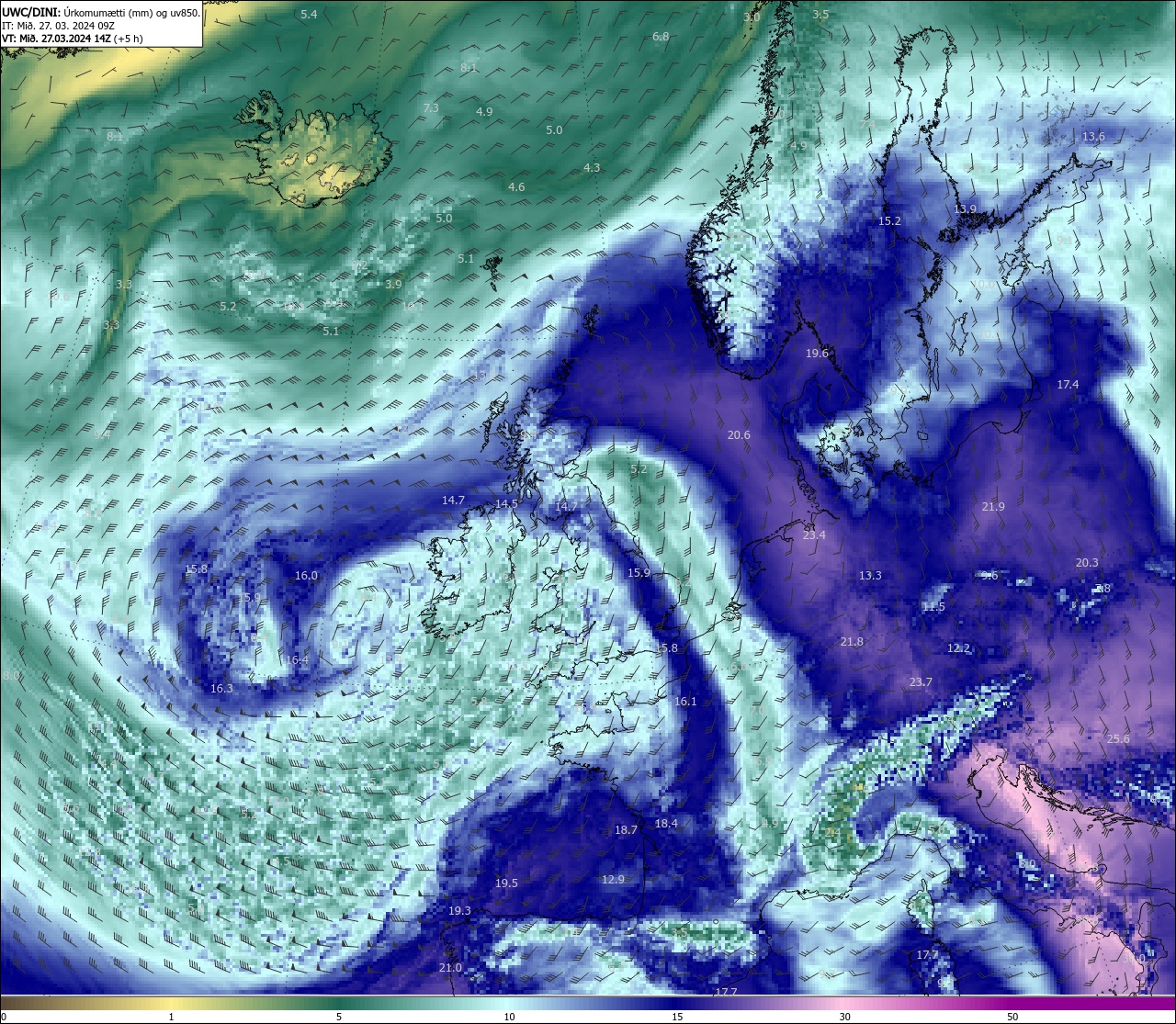Click the map value '3.0'
Screen dimensions: 1176x1024
click(x=752, y=17)
